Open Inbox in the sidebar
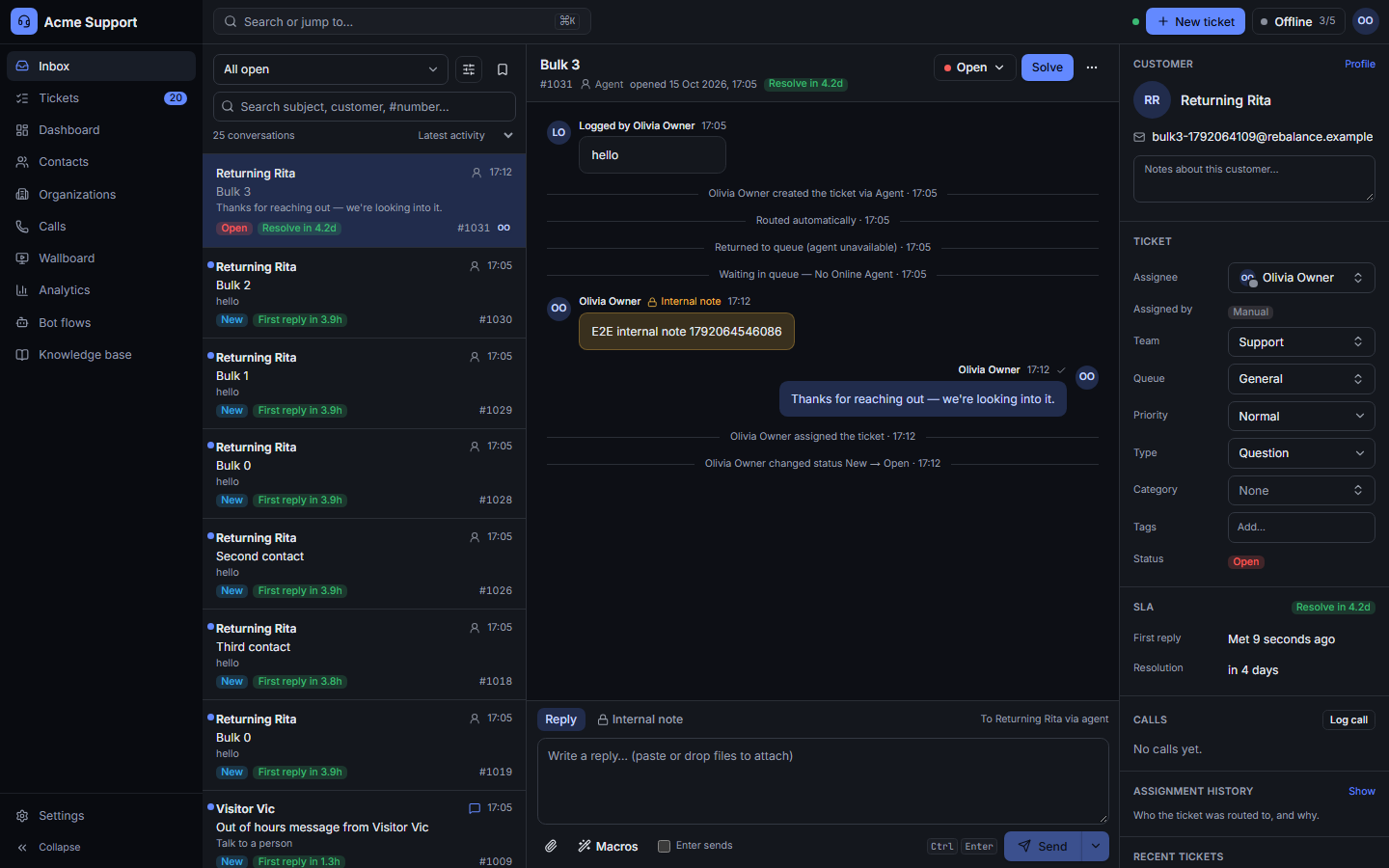Screen dimensions: 1389x868 coord(101,67)
